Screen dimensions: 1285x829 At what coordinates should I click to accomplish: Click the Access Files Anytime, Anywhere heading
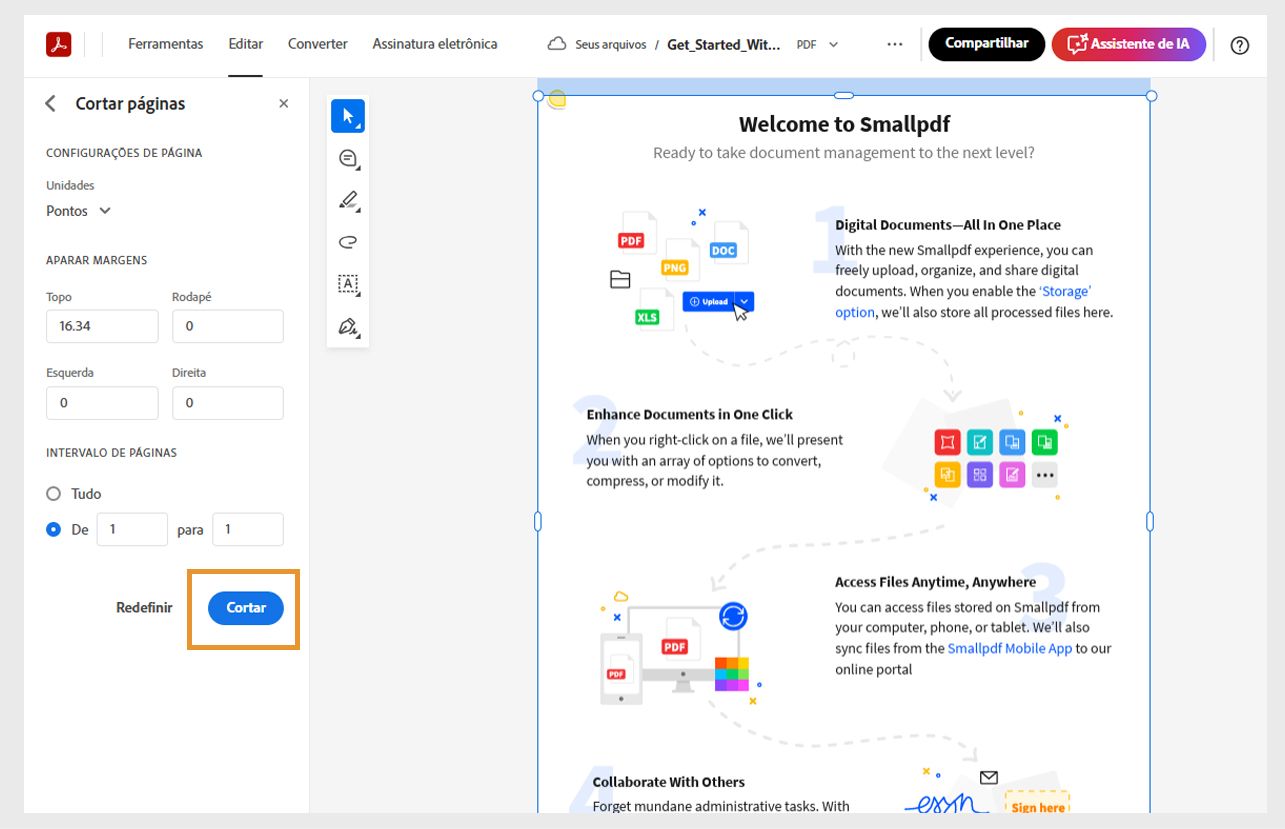[x=936, y=582]
